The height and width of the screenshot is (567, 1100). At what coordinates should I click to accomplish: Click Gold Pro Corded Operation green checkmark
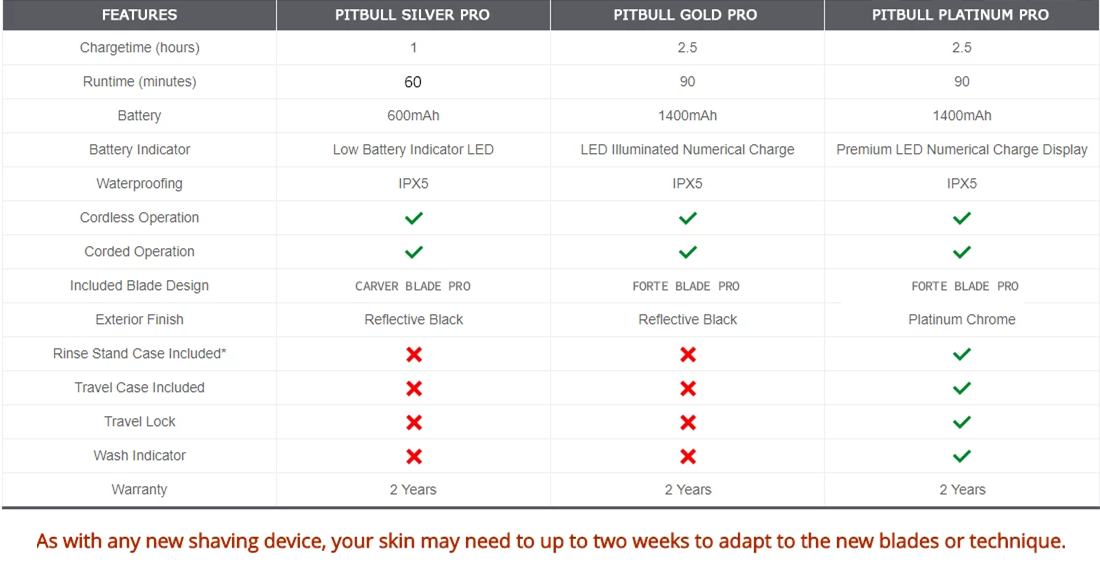(x=688, y=252)
